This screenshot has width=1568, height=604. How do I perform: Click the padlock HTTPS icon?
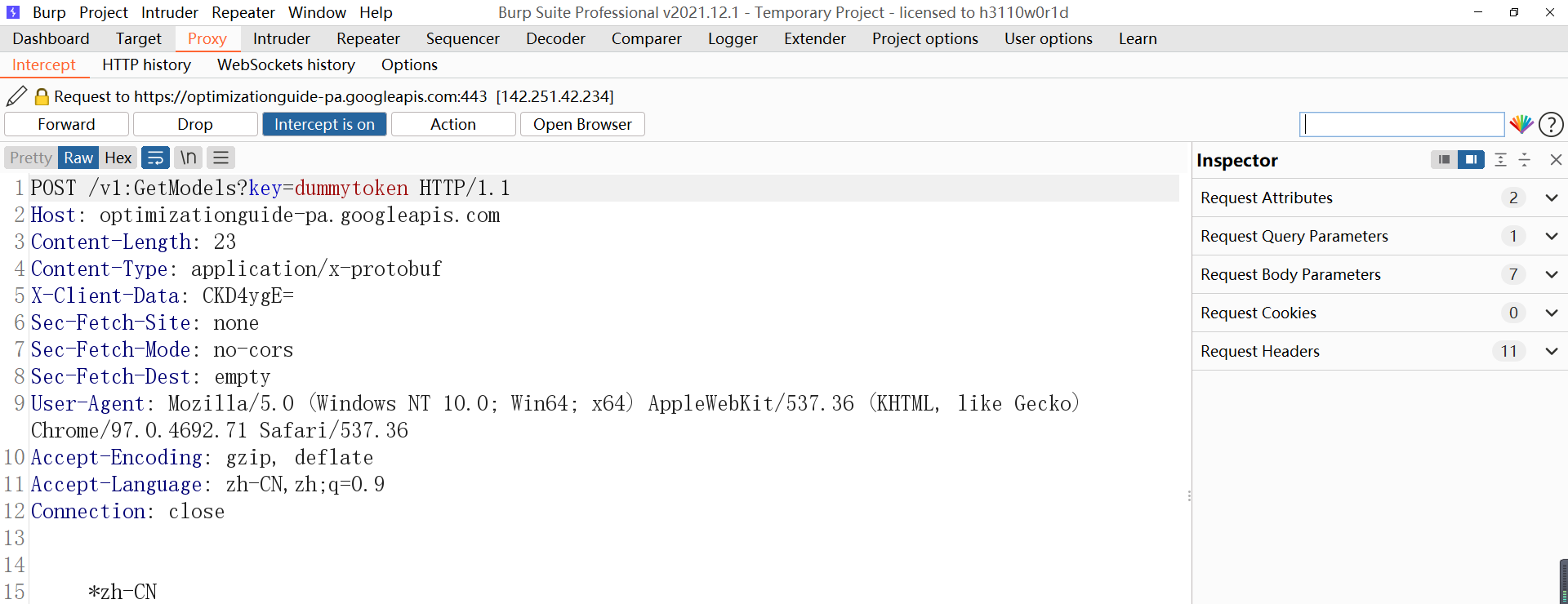pyautogui.click(x=42, y=96)
